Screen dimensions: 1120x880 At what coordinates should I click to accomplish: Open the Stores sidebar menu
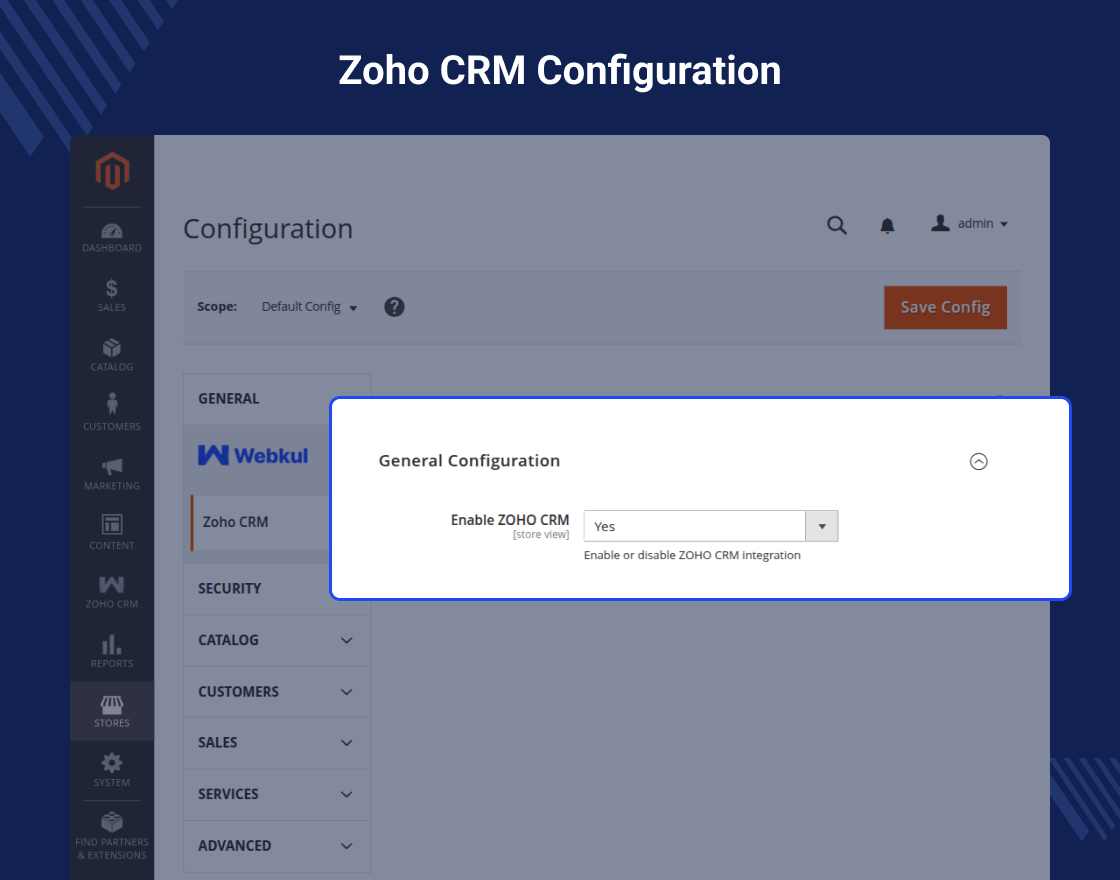(112, 711)
